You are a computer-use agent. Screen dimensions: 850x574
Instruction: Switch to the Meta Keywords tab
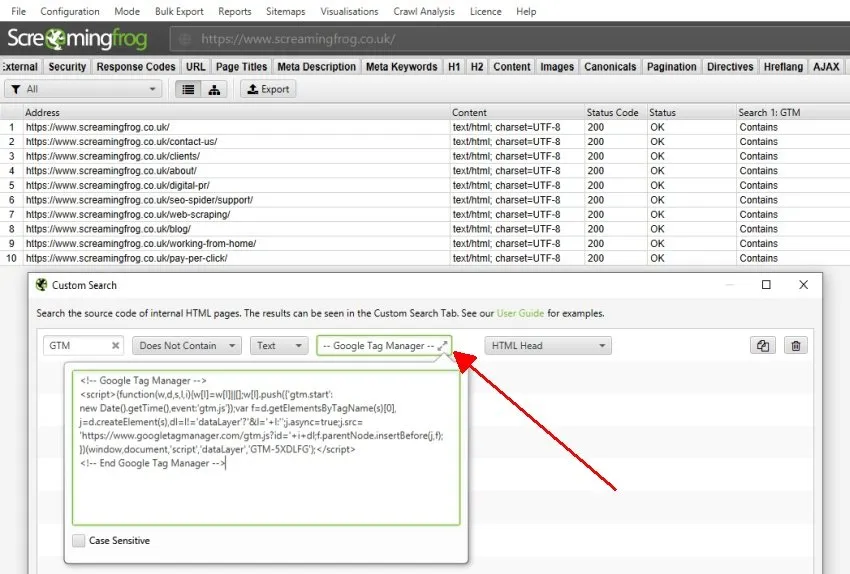point(402,67)
